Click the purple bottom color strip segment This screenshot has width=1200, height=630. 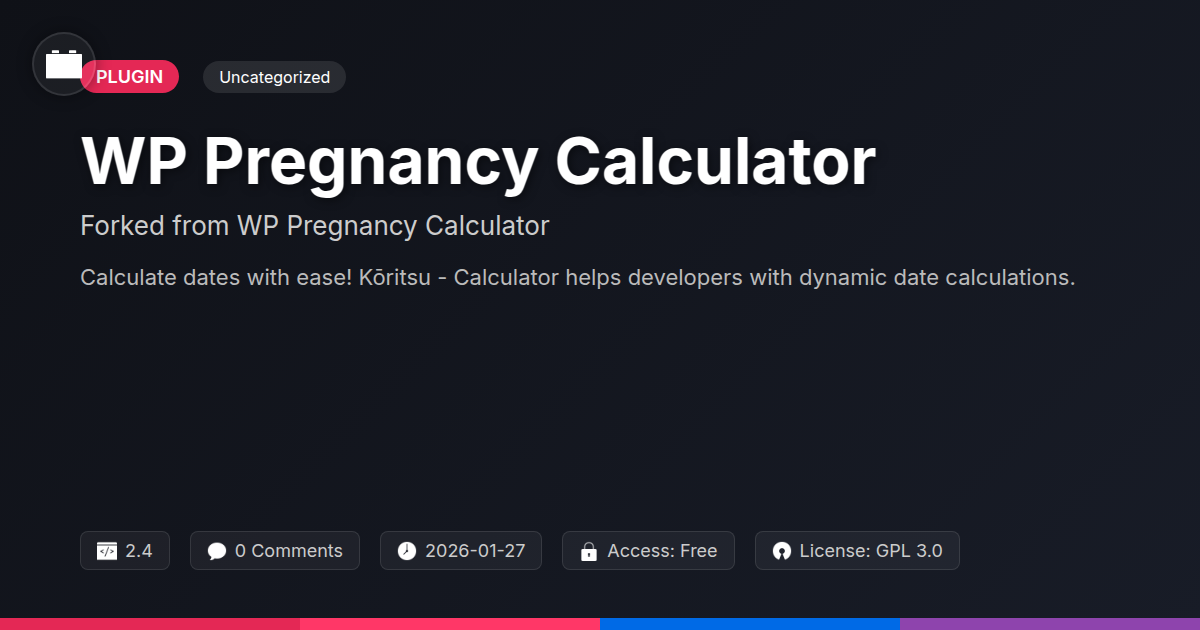1050,624
